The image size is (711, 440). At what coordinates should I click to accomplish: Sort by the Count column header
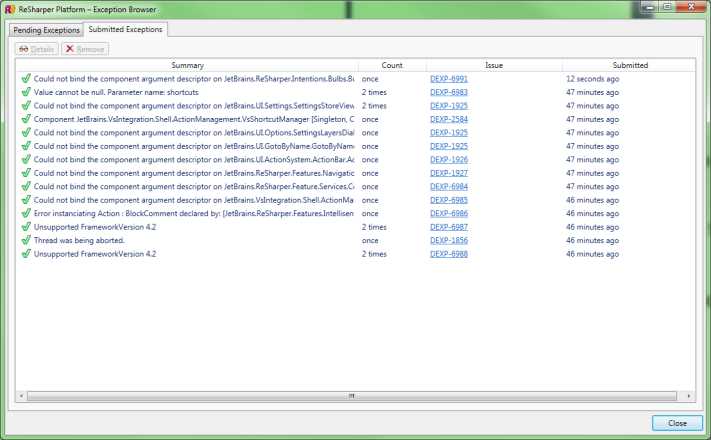(x=392, y=65)
